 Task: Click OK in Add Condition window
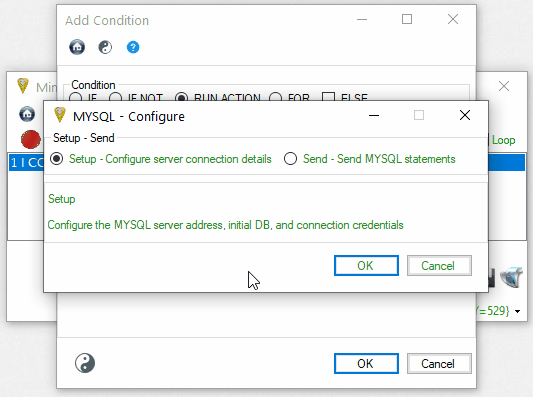pos(366,363)
